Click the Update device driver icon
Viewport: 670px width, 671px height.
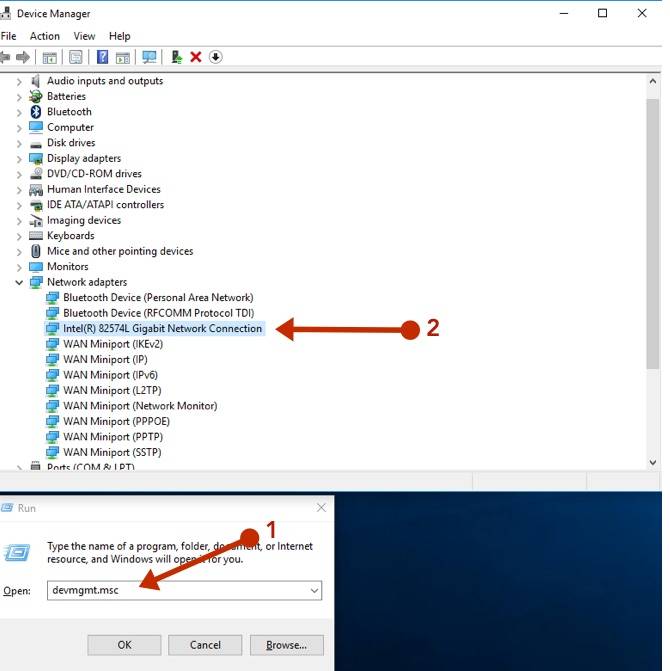(176, 57)
